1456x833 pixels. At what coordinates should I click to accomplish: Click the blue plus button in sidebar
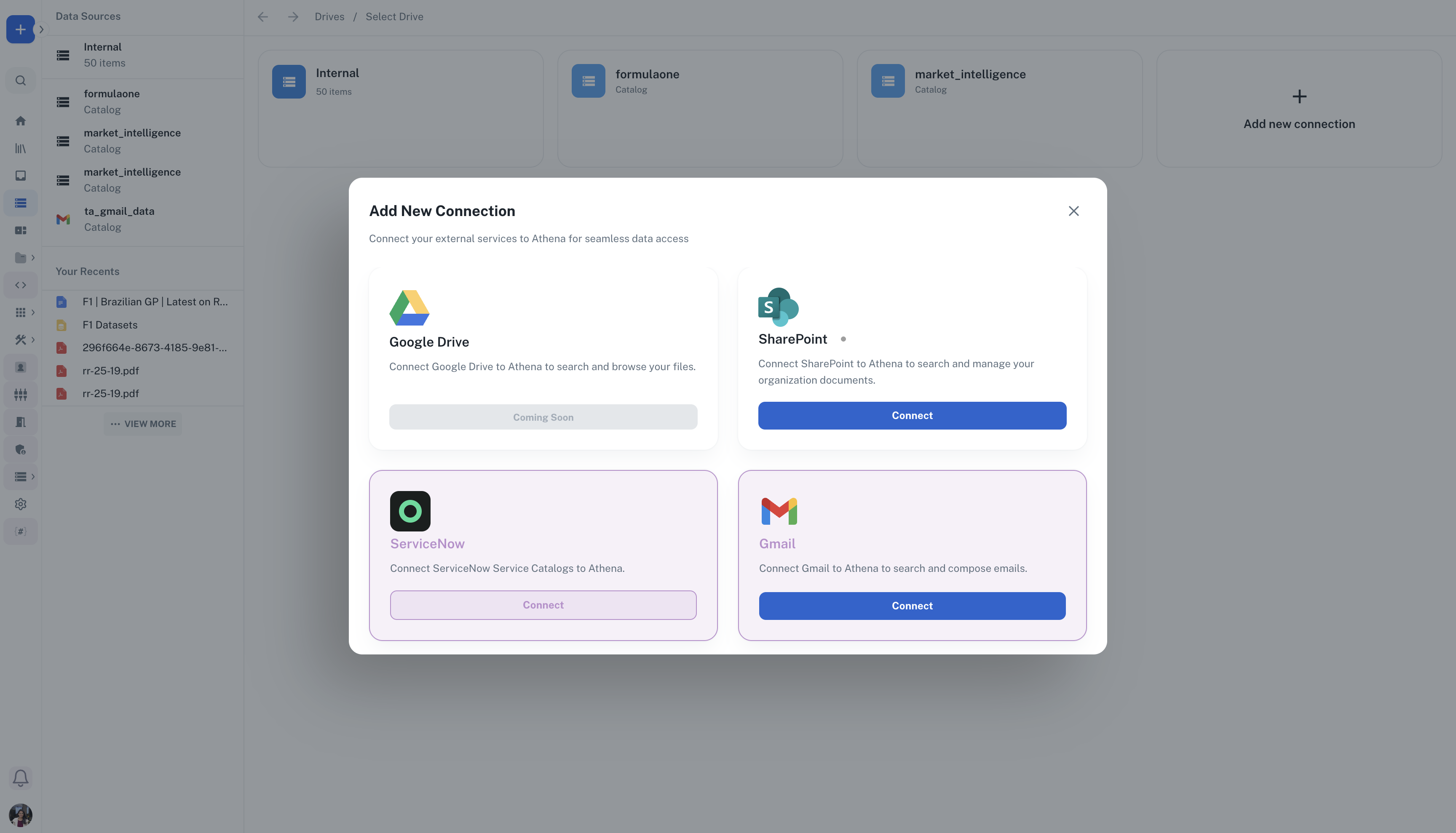[x=20, y=29]
